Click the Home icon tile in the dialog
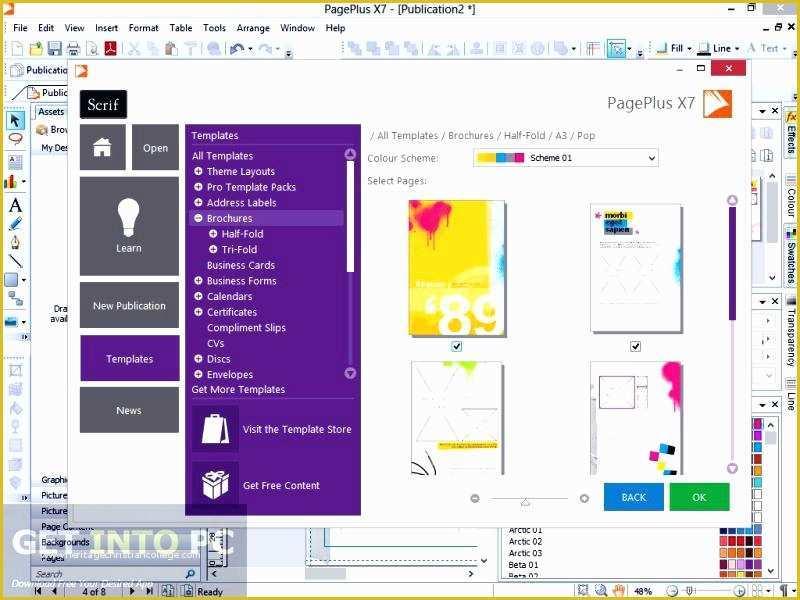The image size is (800, 600). click(103, 147)
